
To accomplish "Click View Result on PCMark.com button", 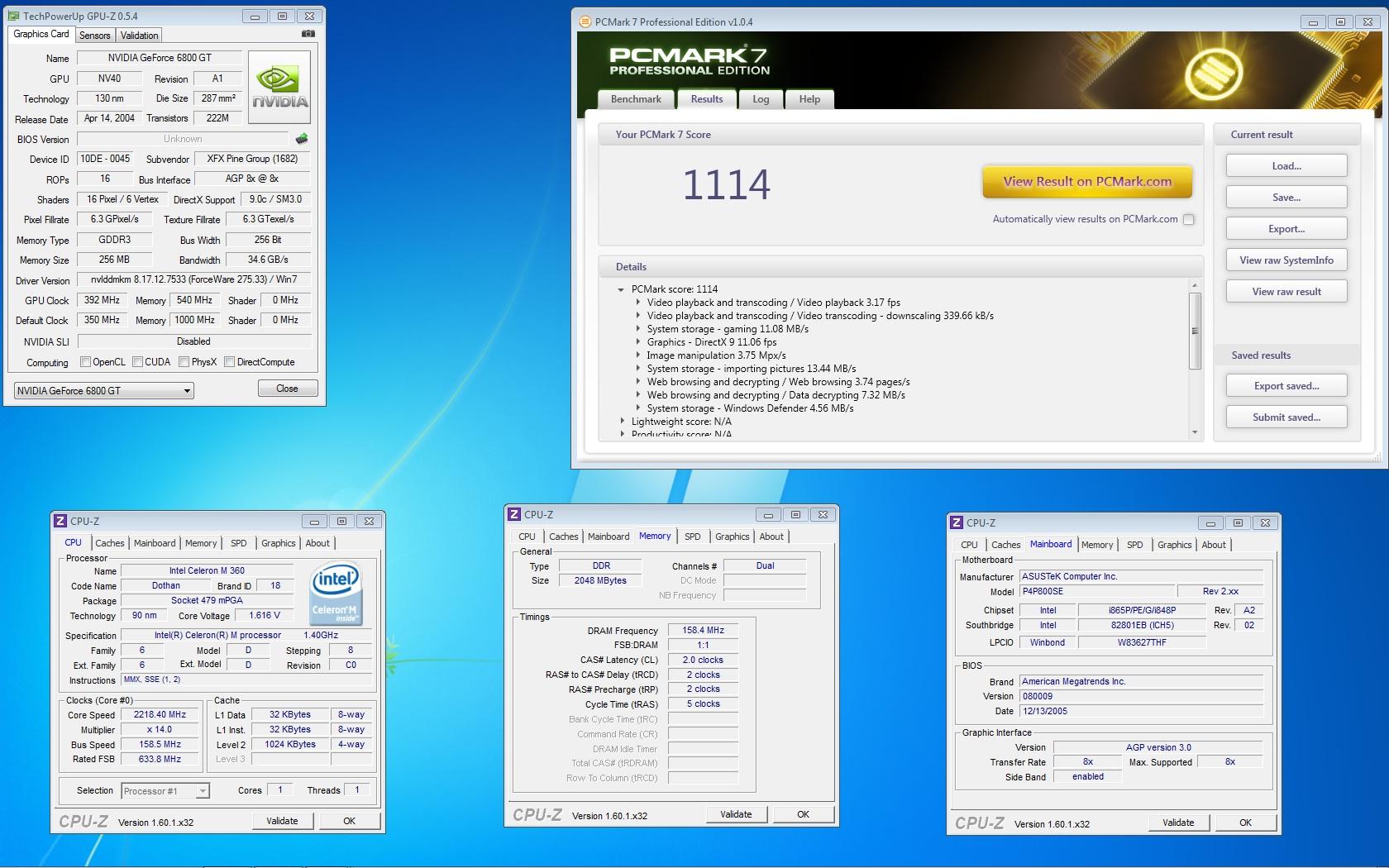I will [1087, 182].
